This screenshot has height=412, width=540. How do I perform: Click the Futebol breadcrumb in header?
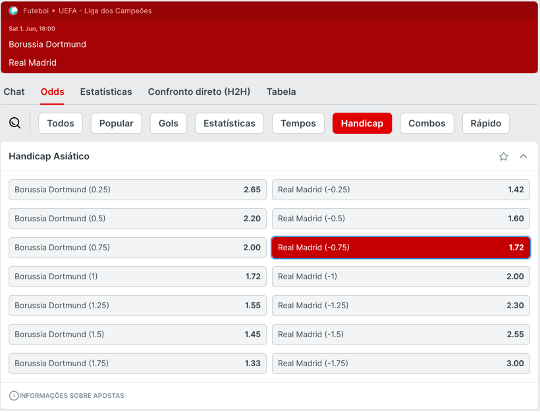tap(36, 11)
